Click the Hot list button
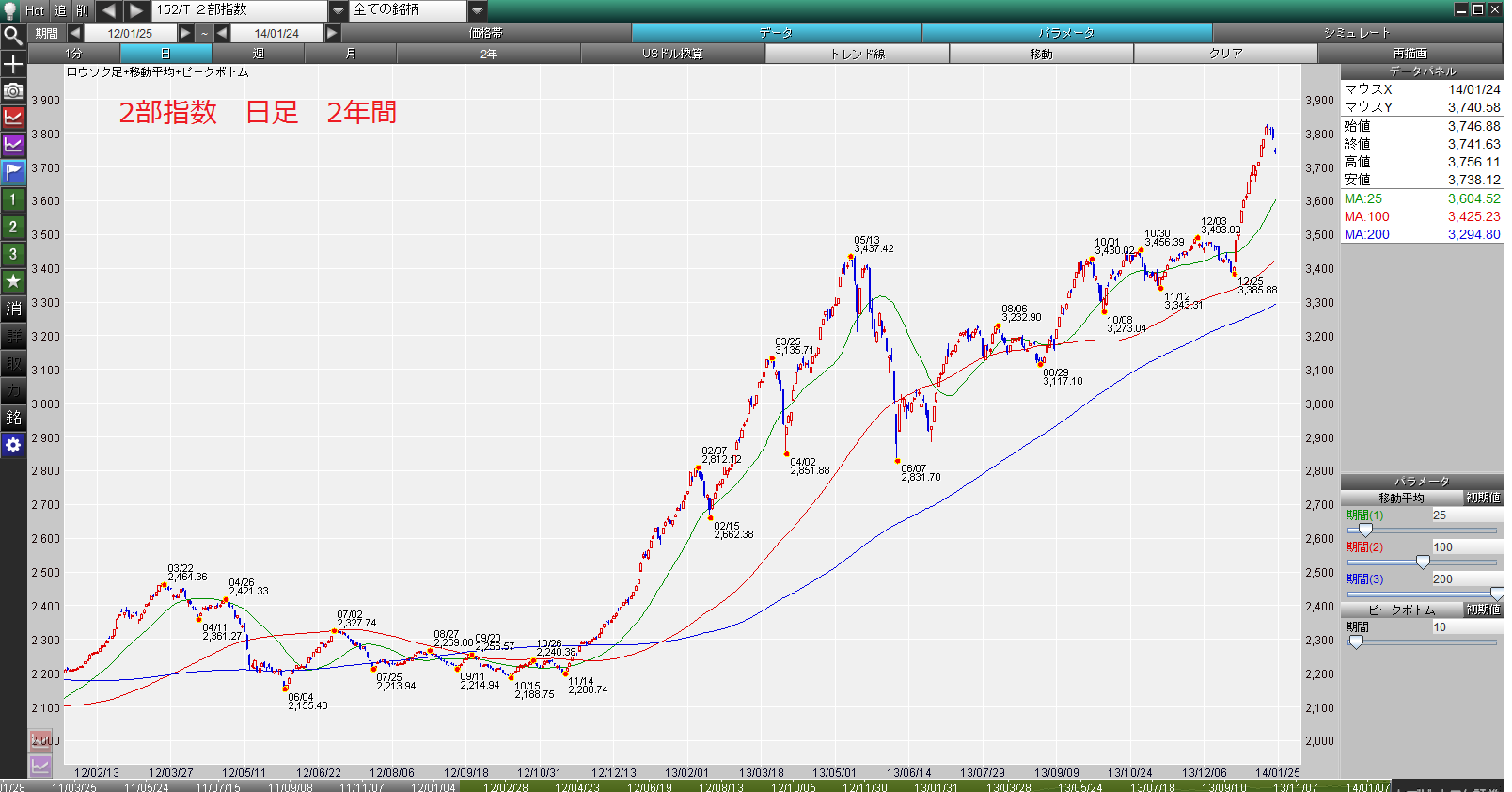Screen dimensions: 1512x792 [35, 10]
